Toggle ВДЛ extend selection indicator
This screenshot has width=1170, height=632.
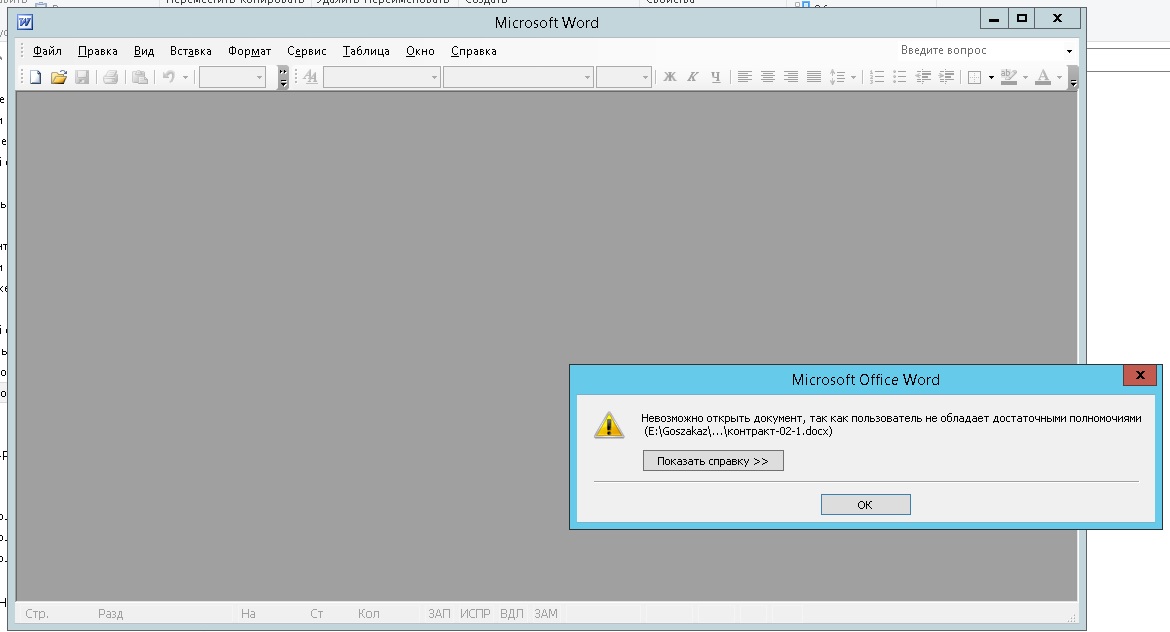[511, 613]
